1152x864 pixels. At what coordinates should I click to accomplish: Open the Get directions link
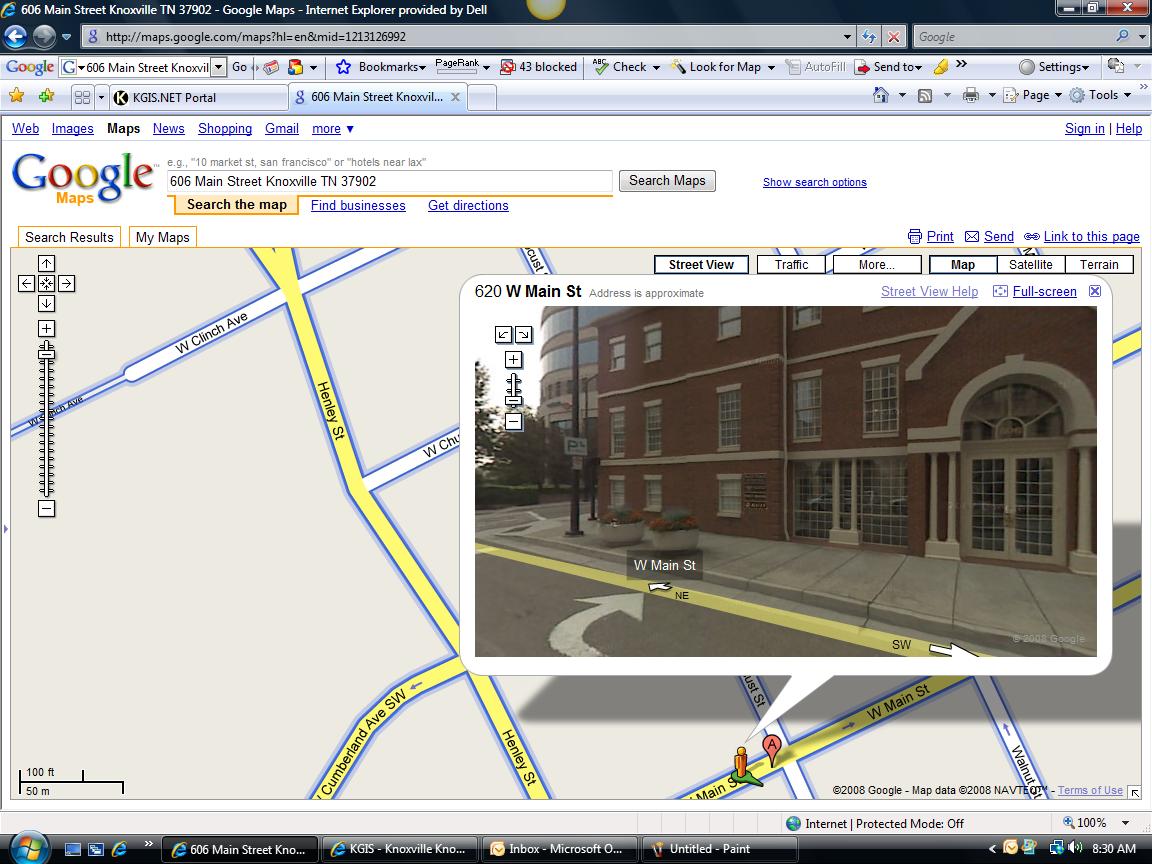coord(468,206)
